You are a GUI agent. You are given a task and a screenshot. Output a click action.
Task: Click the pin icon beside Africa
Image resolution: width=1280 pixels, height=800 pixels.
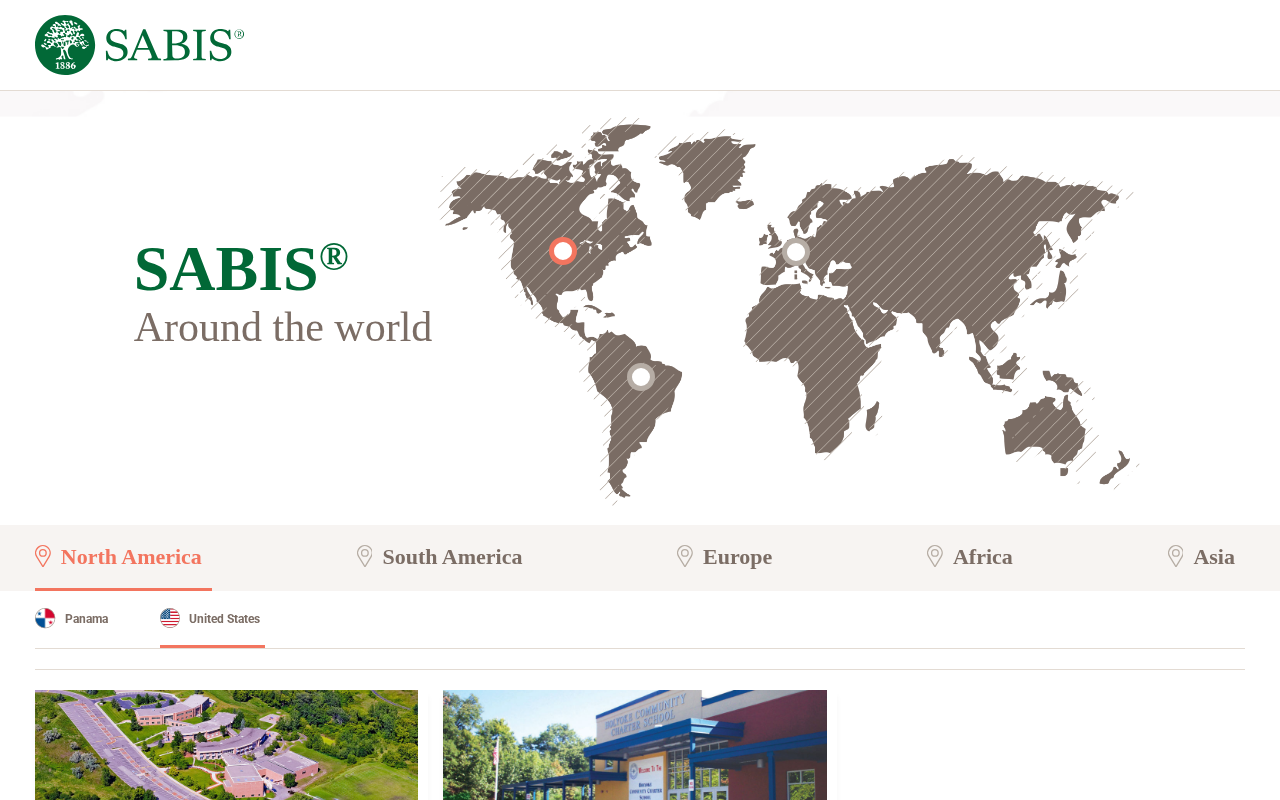pos(935,556)
